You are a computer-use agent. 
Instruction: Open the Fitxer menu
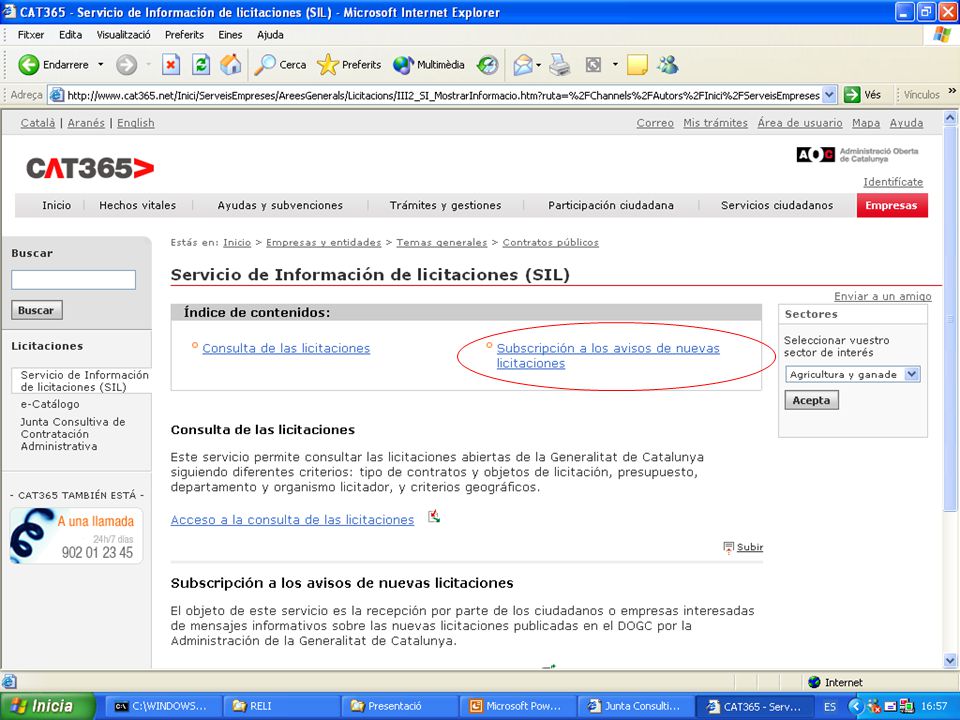click(x=31, y=35)
